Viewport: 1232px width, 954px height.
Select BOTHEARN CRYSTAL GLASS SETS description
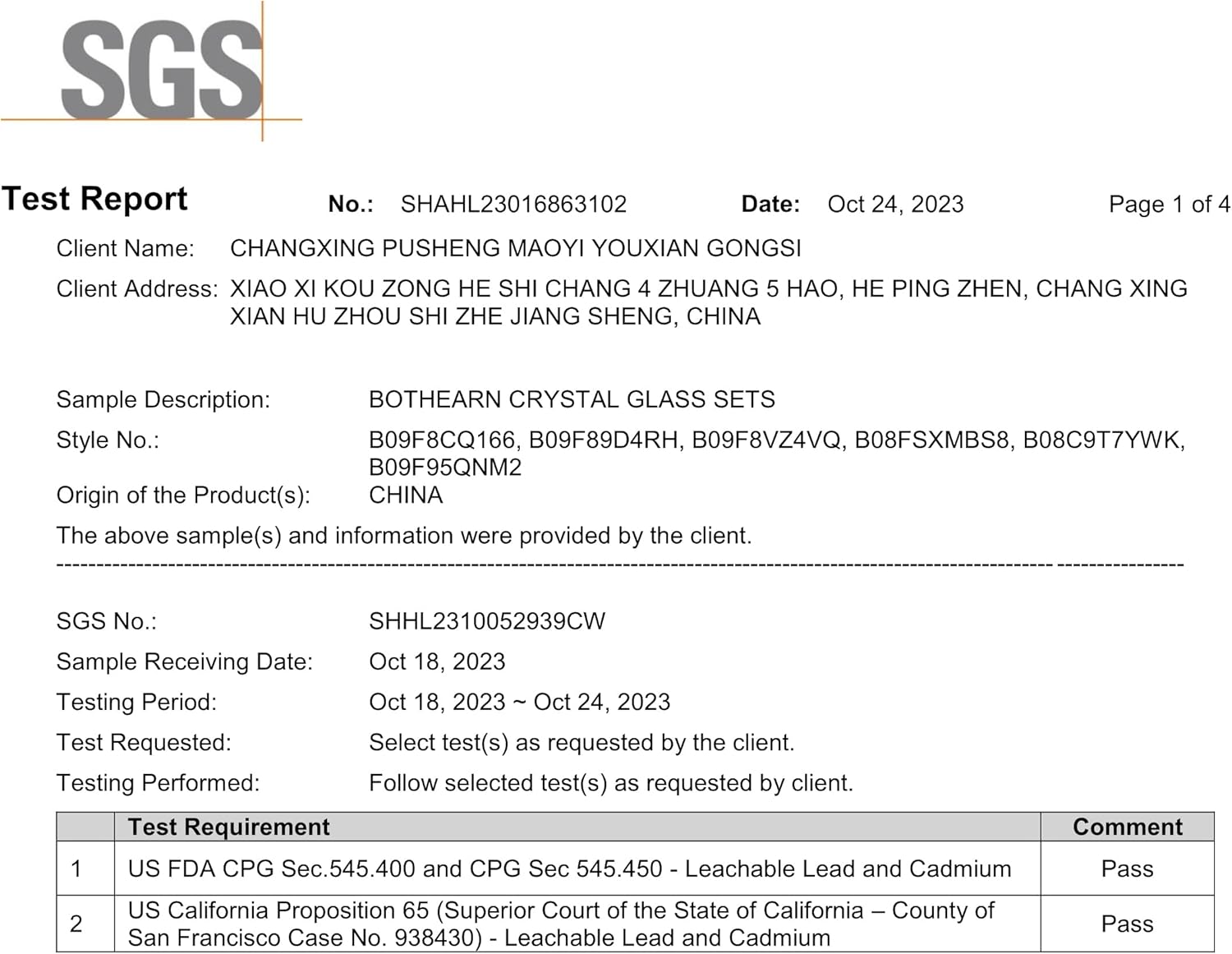[572, 399]
